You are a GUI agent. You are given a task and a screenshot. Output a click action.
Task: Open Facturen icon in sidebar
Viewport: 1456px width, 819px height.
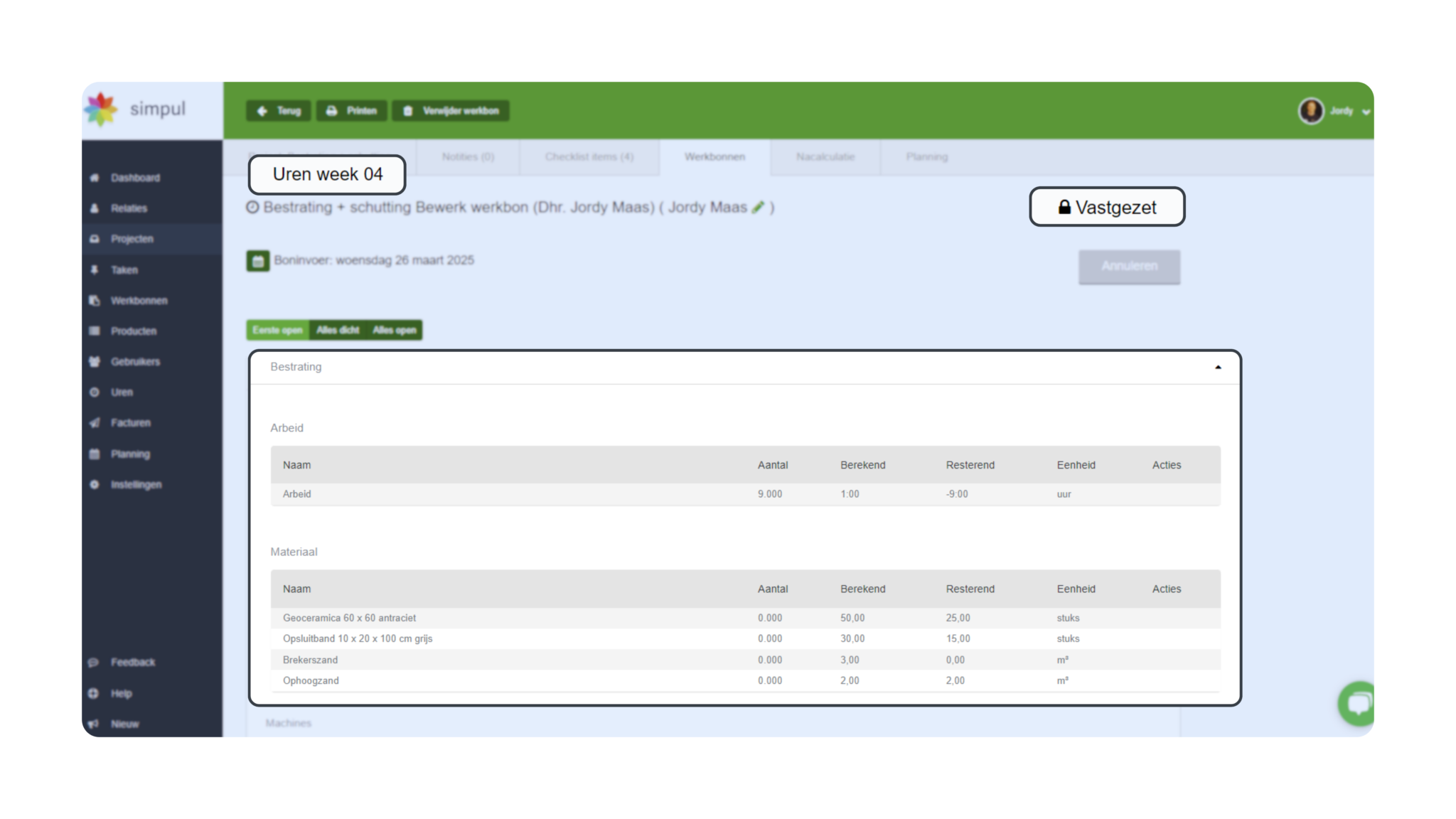click(95, 423)
